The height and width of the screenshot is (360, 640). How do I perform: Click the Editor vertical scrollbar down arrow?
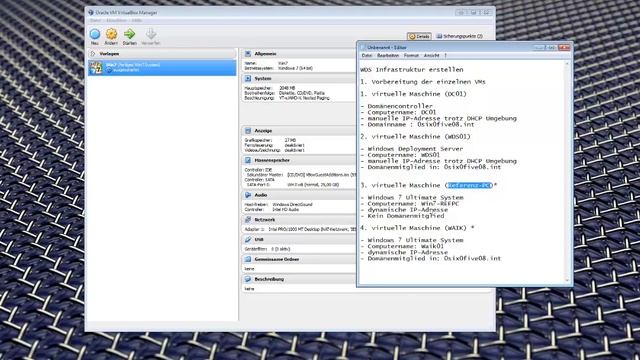tap(567, 280)
